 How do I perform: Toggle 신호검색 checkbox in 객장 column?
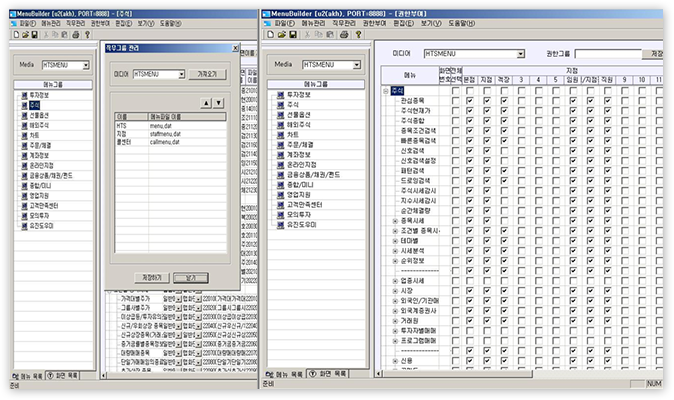504,151
